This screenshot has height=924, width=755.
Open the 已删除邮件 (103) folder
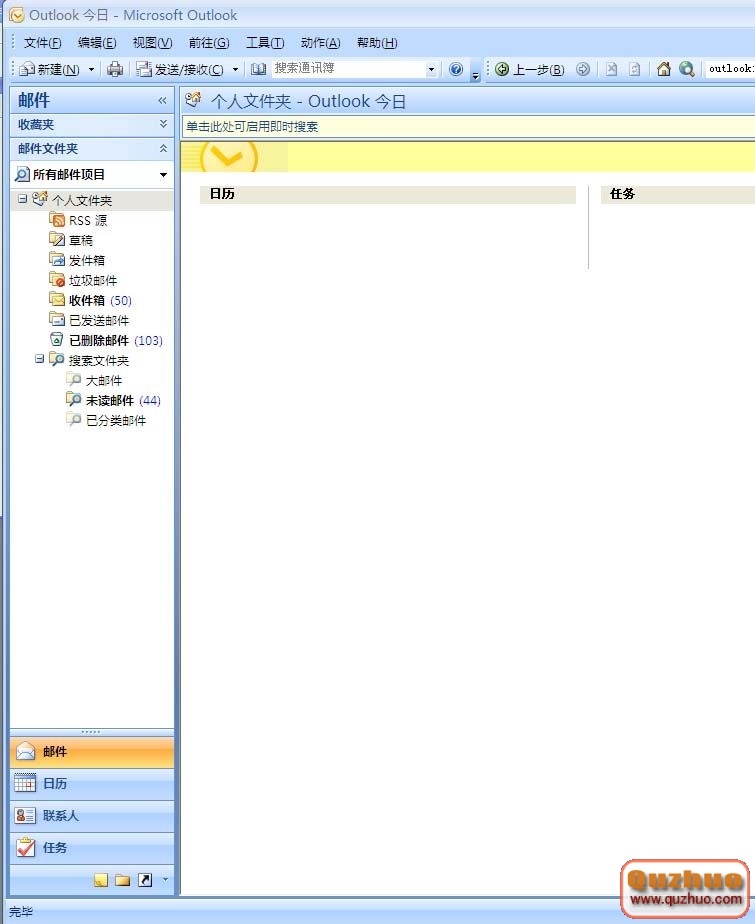pos(116,341)
